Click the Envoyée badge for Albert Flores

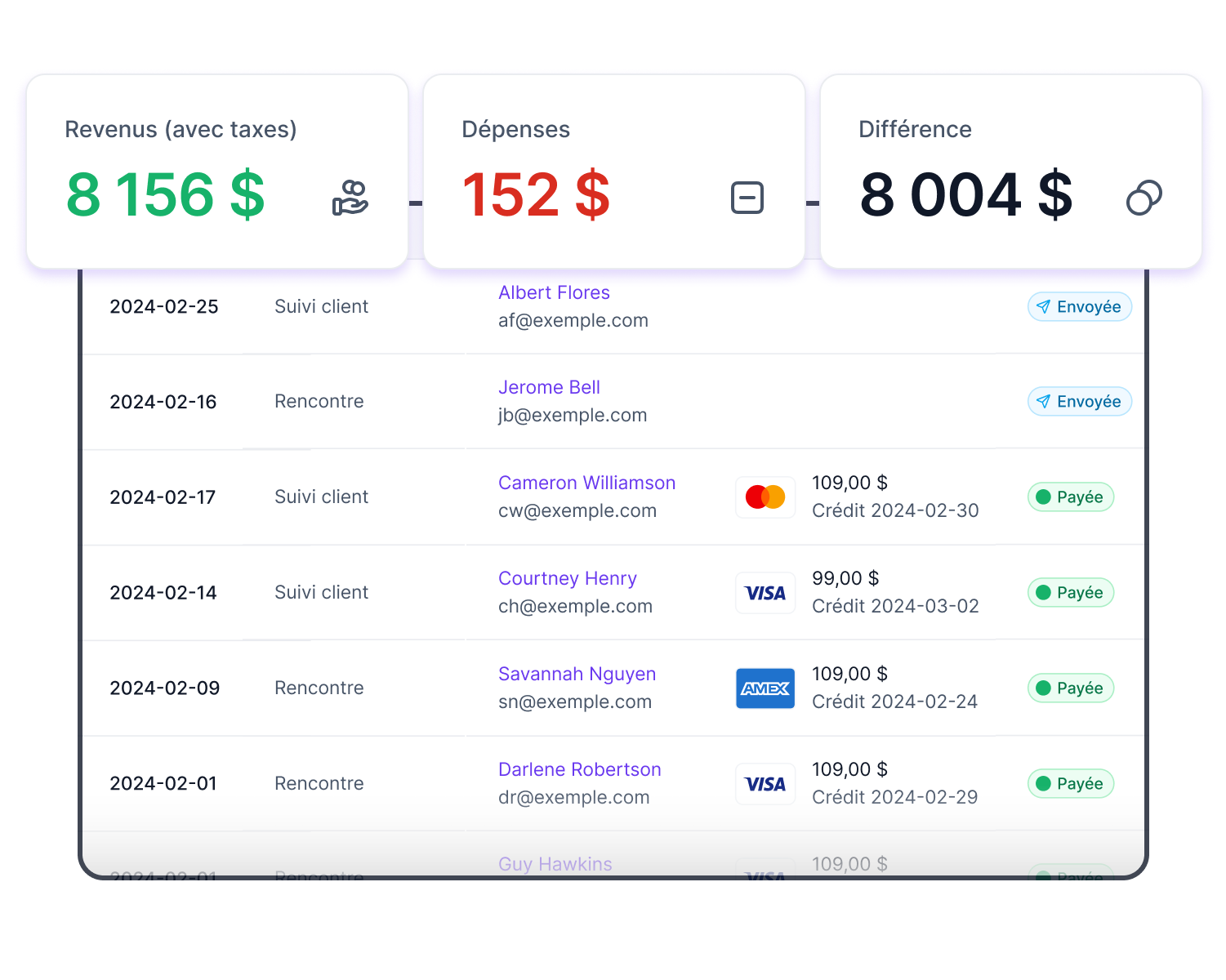point(1079,307)
